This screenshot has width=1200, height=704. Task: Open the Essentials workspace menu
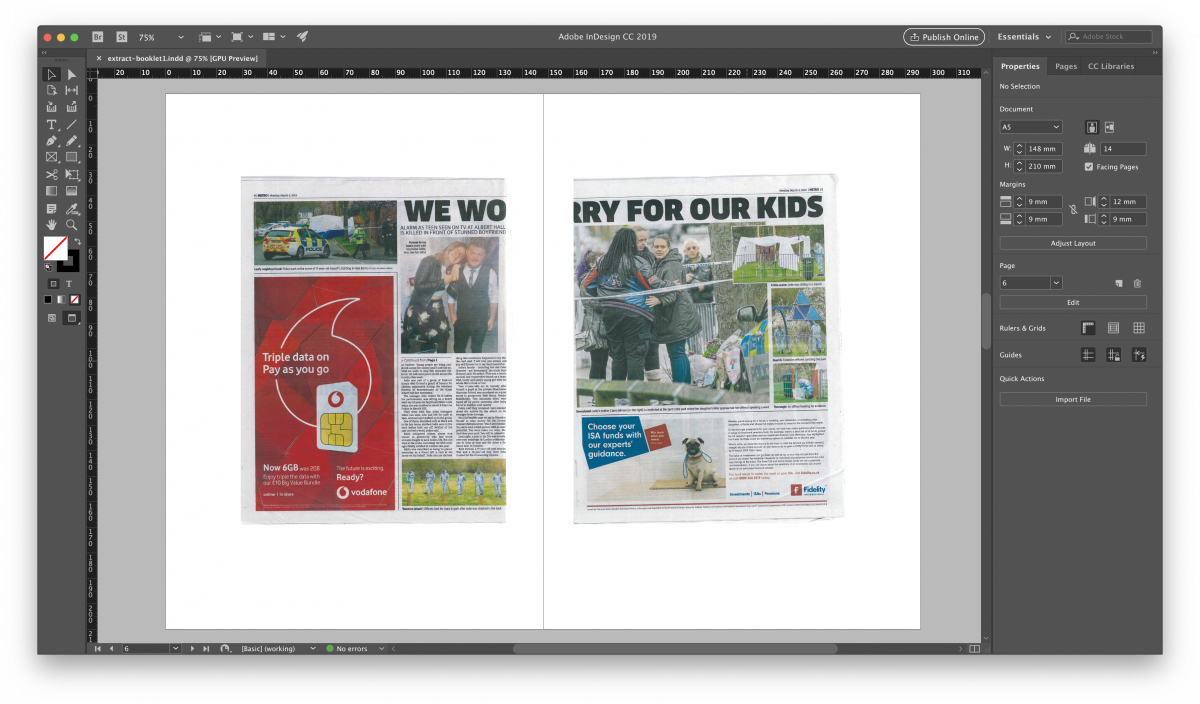1024,37
